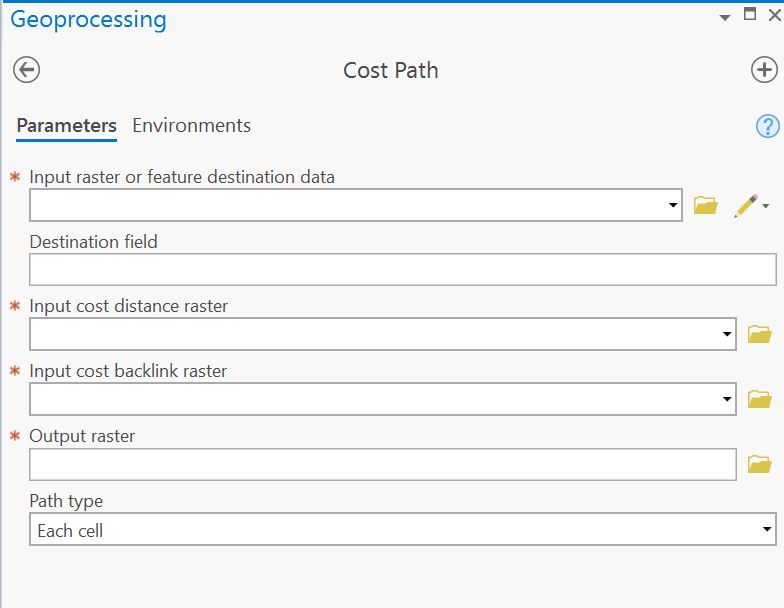
Task: Switch to the Environments tab
Action: tap(192, 126)
